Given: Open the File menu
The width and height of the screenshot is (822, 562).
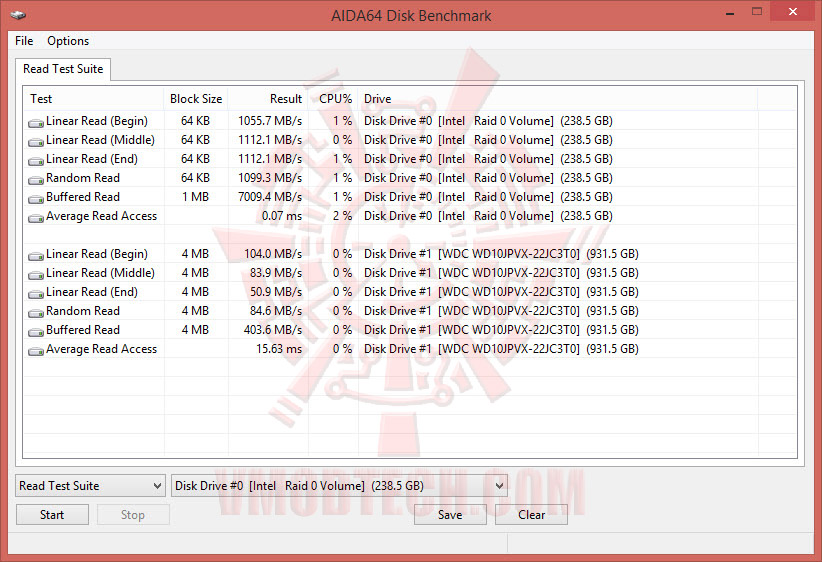Looking at the screenshot, I should click(24, 41).
